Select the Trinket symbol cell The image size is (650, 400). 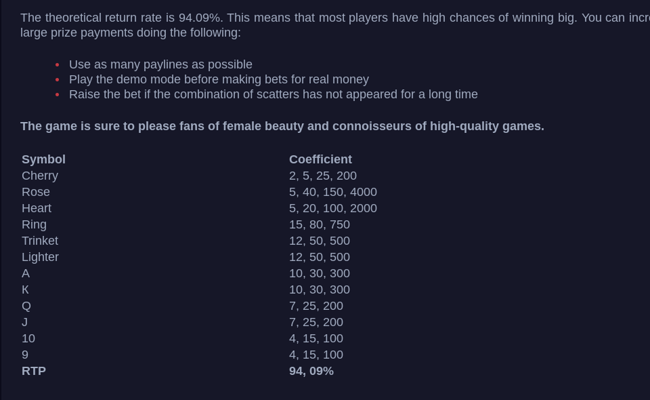pyautogui.click(x=40, y=241)
